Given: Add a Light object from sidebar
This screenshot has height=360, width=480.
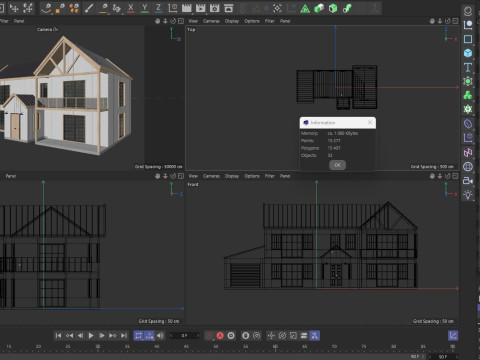Looking at the screenshot, I should coord(468,195).
